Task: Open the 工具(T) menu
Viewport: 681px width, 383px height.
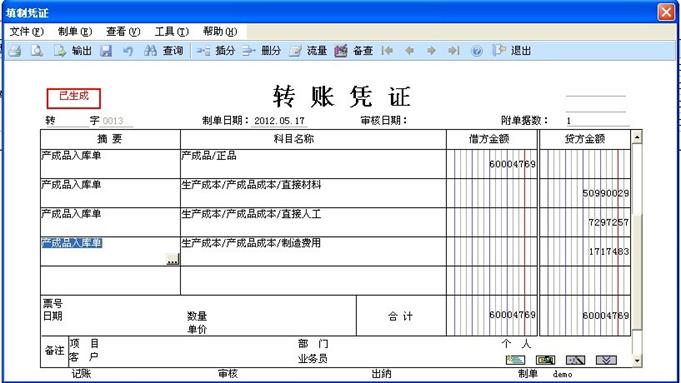Action: point(172,31)
